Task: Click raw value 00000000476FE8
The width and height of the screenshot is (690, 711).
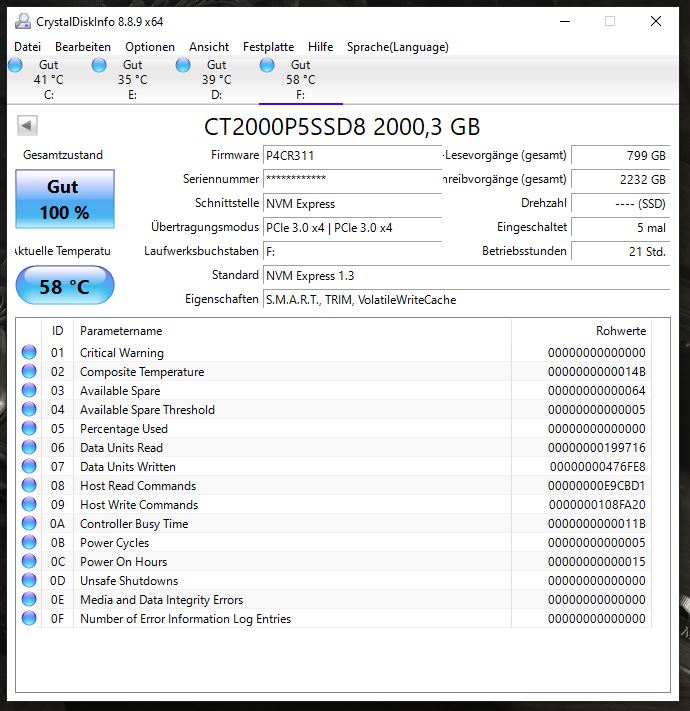Action: tap(598, 467)
